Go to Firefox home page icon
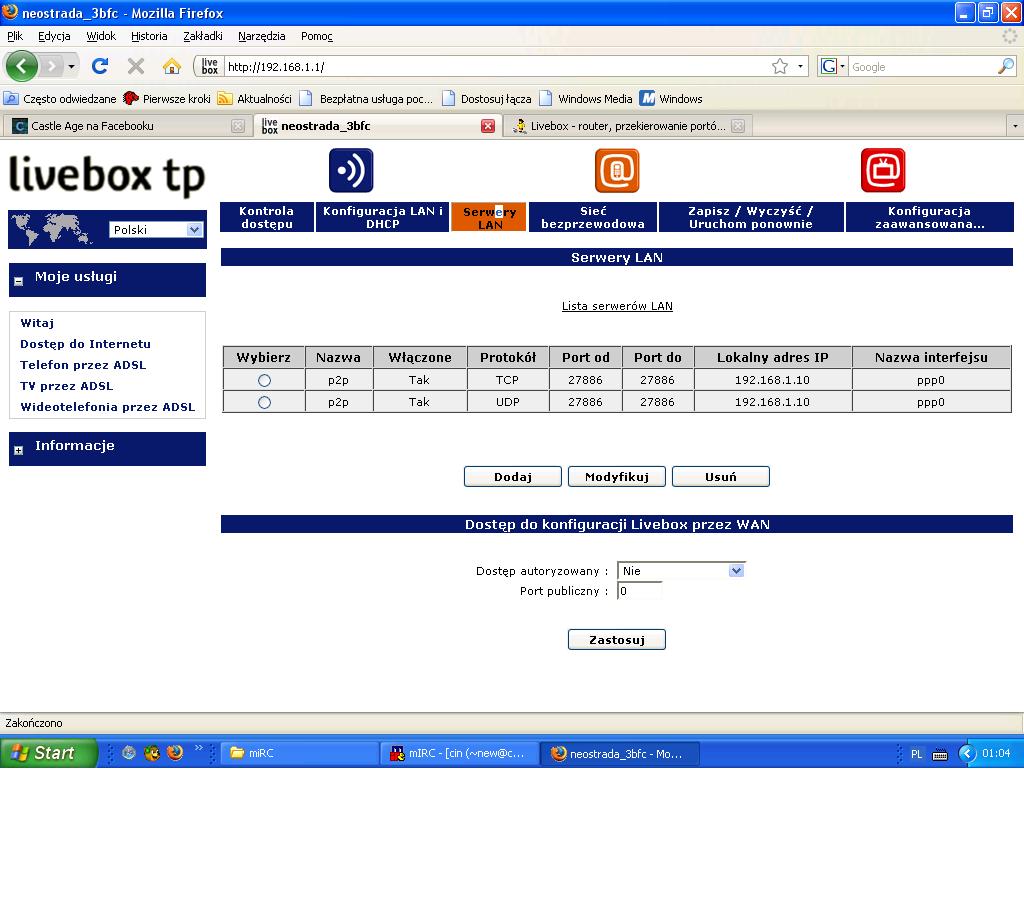Image resolution: width=1024 pixels, height=900 pixels. 172,67
